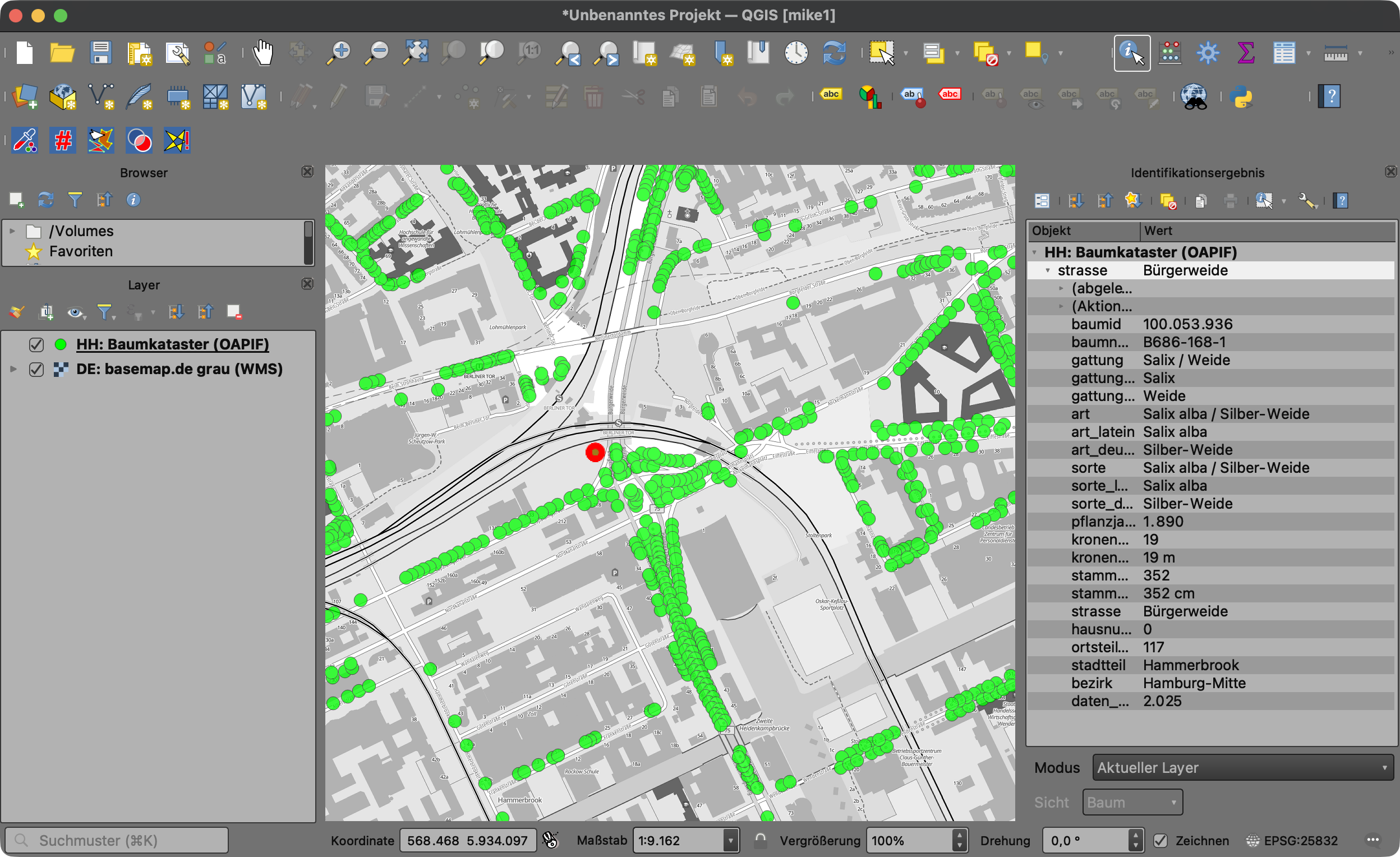Viewport: 1400px width, 857px height.
Task: Open the attribute table icon
Action: 1283,53
